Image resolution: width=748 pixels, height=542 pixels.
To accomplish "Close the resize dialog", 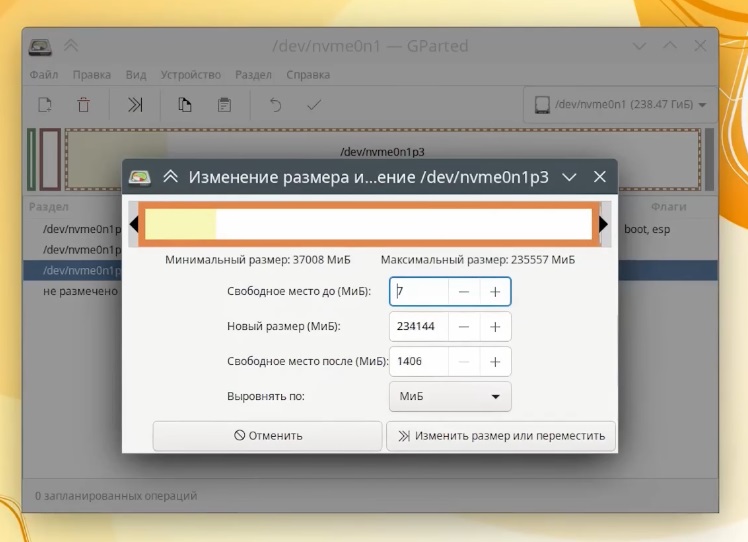I will pyautogui.click(x=600, y=177).
